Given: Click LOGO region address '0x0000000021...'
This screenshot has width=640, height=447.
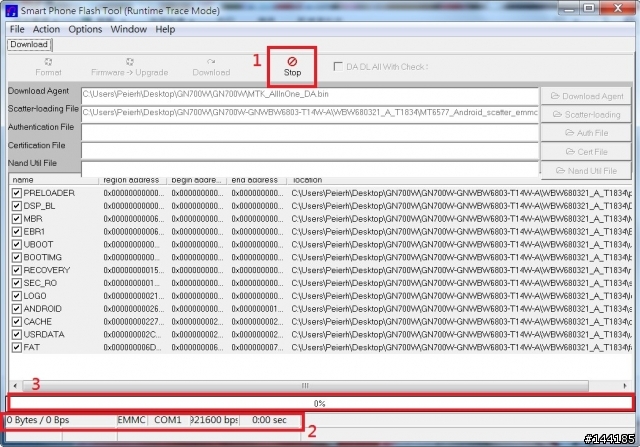Looking at the screenshot, I should [x=133, y=296].
